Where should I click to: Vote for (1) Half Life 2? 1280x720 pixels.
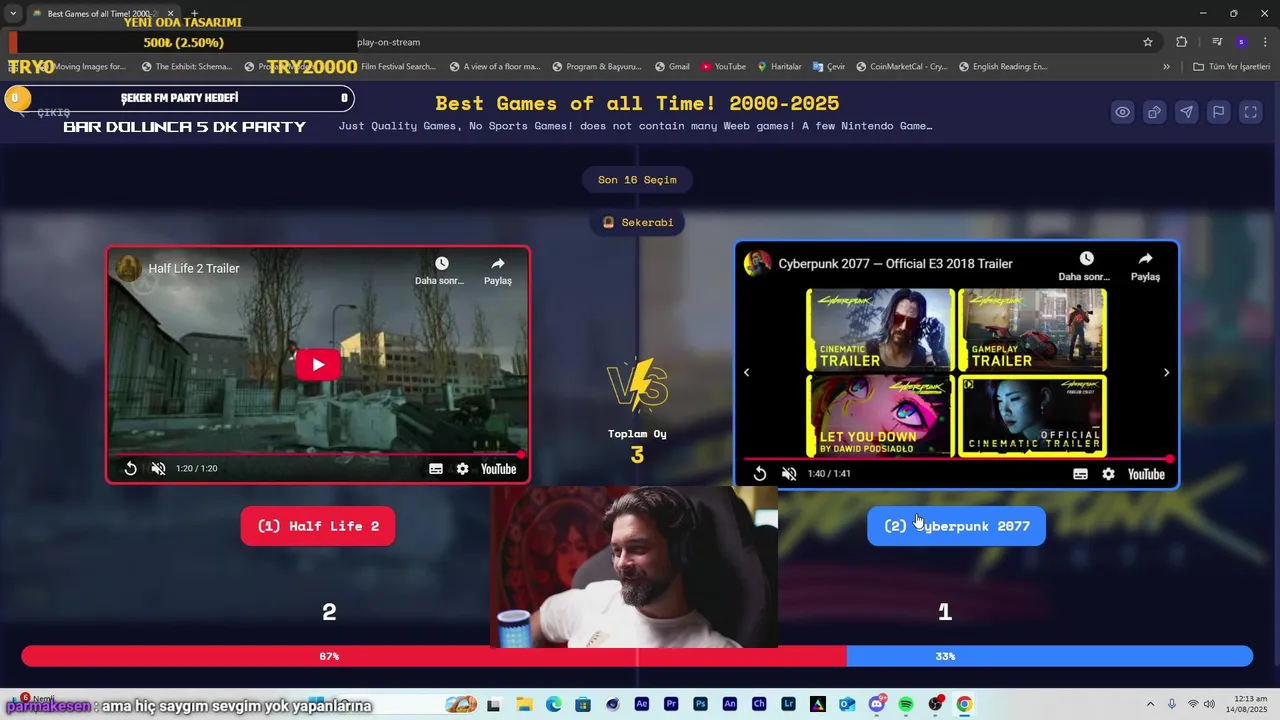coord(318,526)
